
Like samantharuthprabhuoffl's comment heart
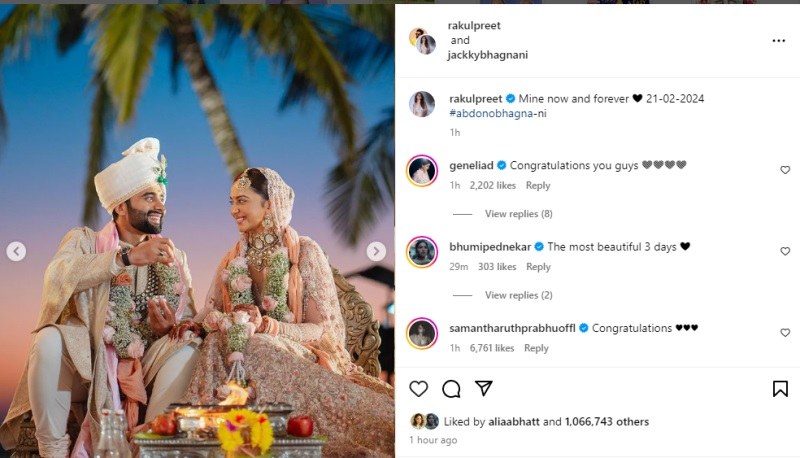point(785,333)
